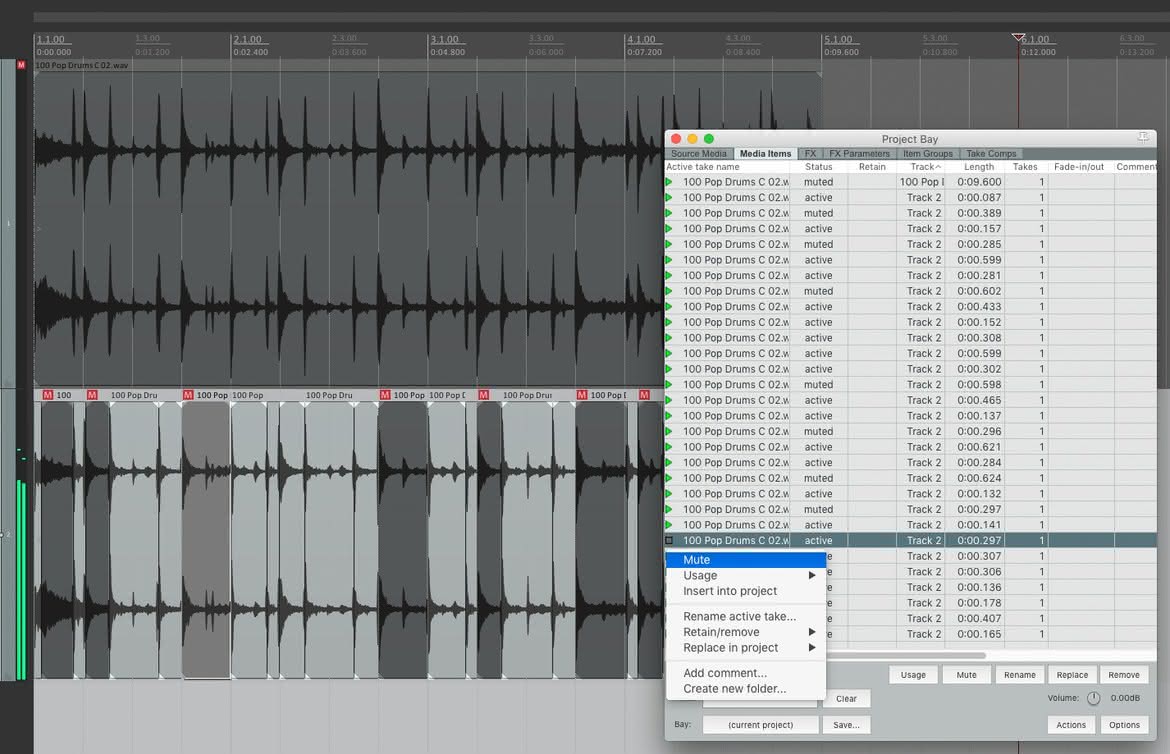Audition the take with length 0:00.602
The width and height of the screenshot is (1170, 754).
click(x=669, y=291)
